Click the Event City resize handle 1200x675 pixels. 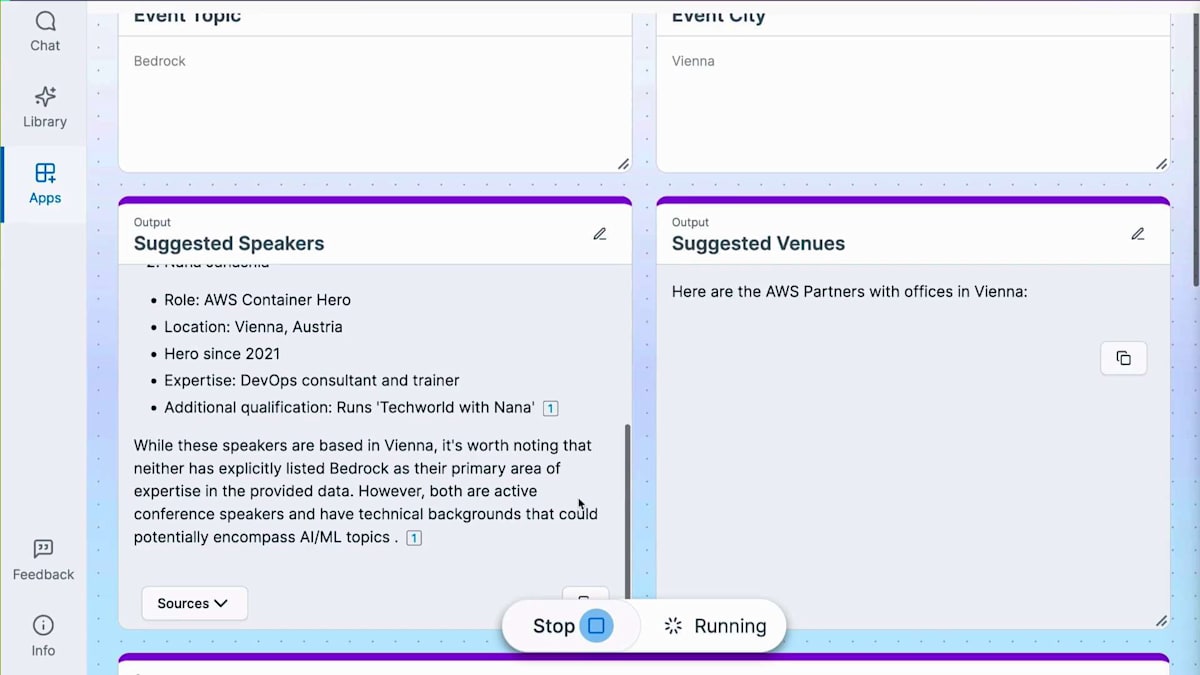pyautogui.click(x=1161, y=164)
